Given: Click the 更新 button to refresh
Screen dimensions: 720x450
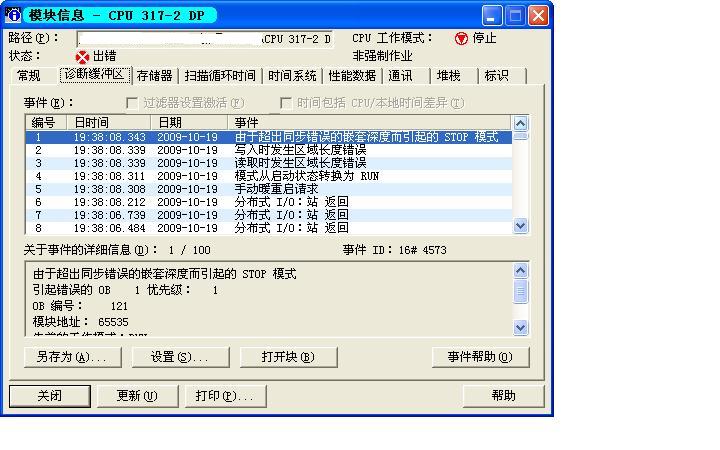Looking at the screenshot, I should coord(137,395).
